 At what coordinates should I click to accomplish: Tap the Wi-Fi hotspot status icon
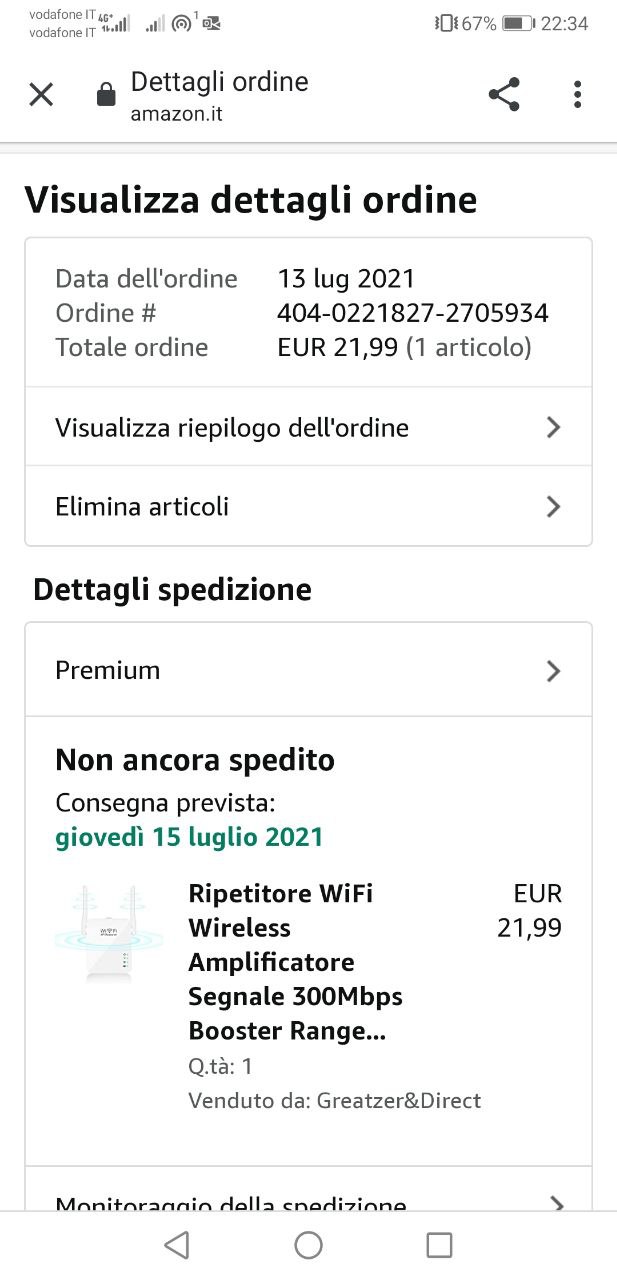182,23
